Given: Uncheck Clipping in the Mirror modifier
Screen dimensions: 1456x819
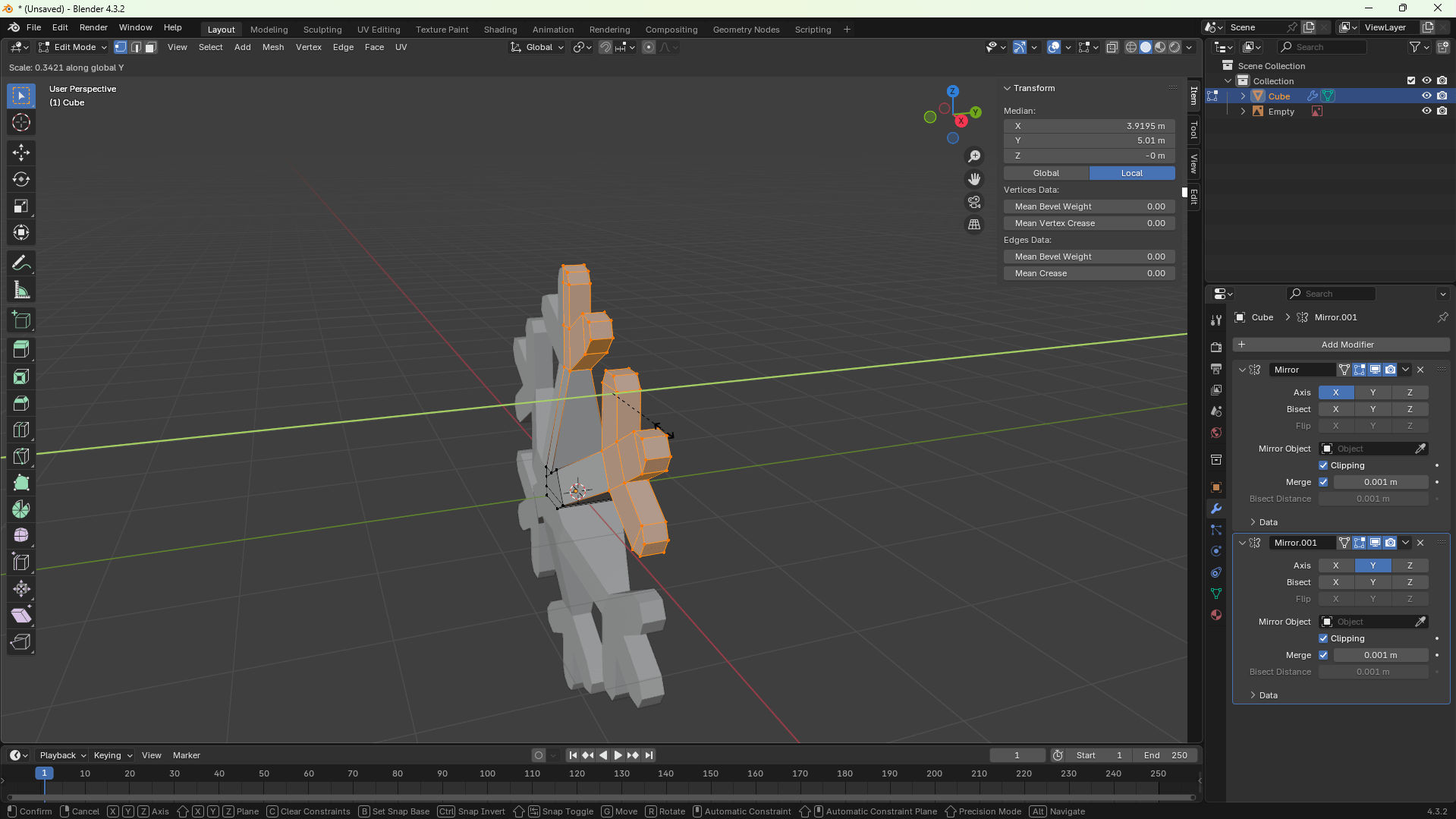Looking at the screenshot, I should coord(1323,465).
